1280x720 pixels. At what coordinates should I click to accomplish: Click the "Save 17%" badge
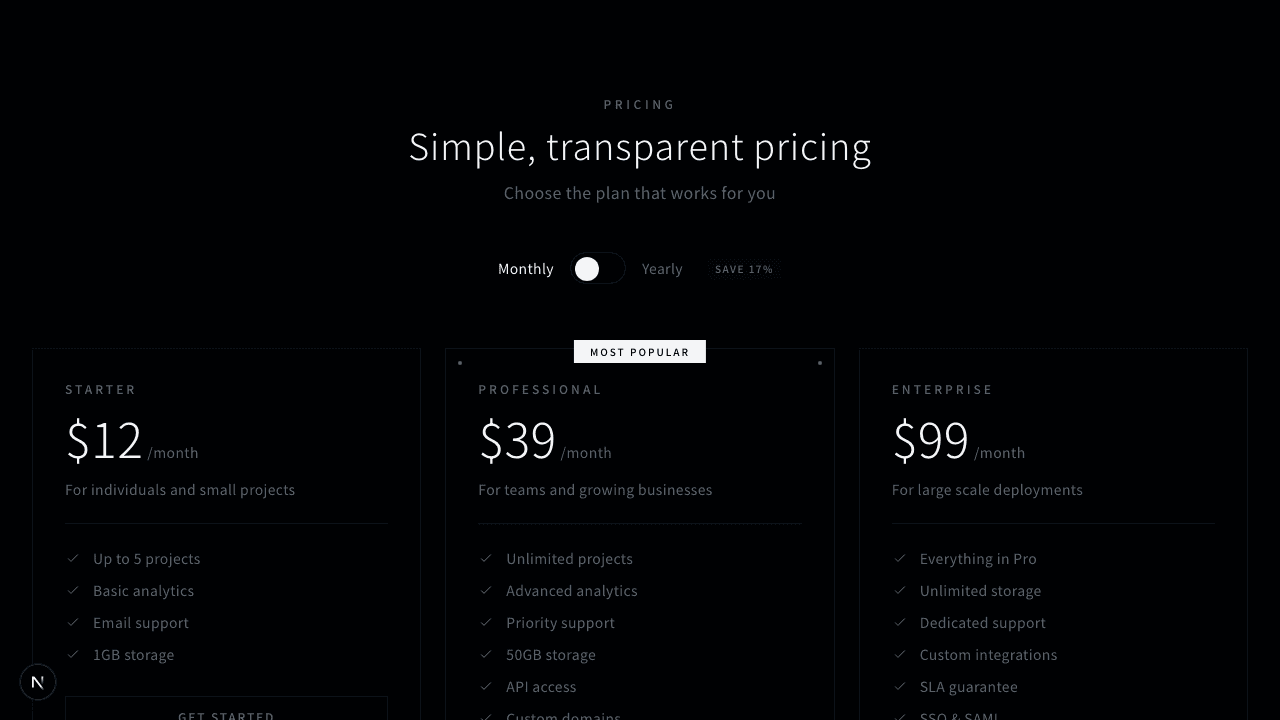click(744, 269)
